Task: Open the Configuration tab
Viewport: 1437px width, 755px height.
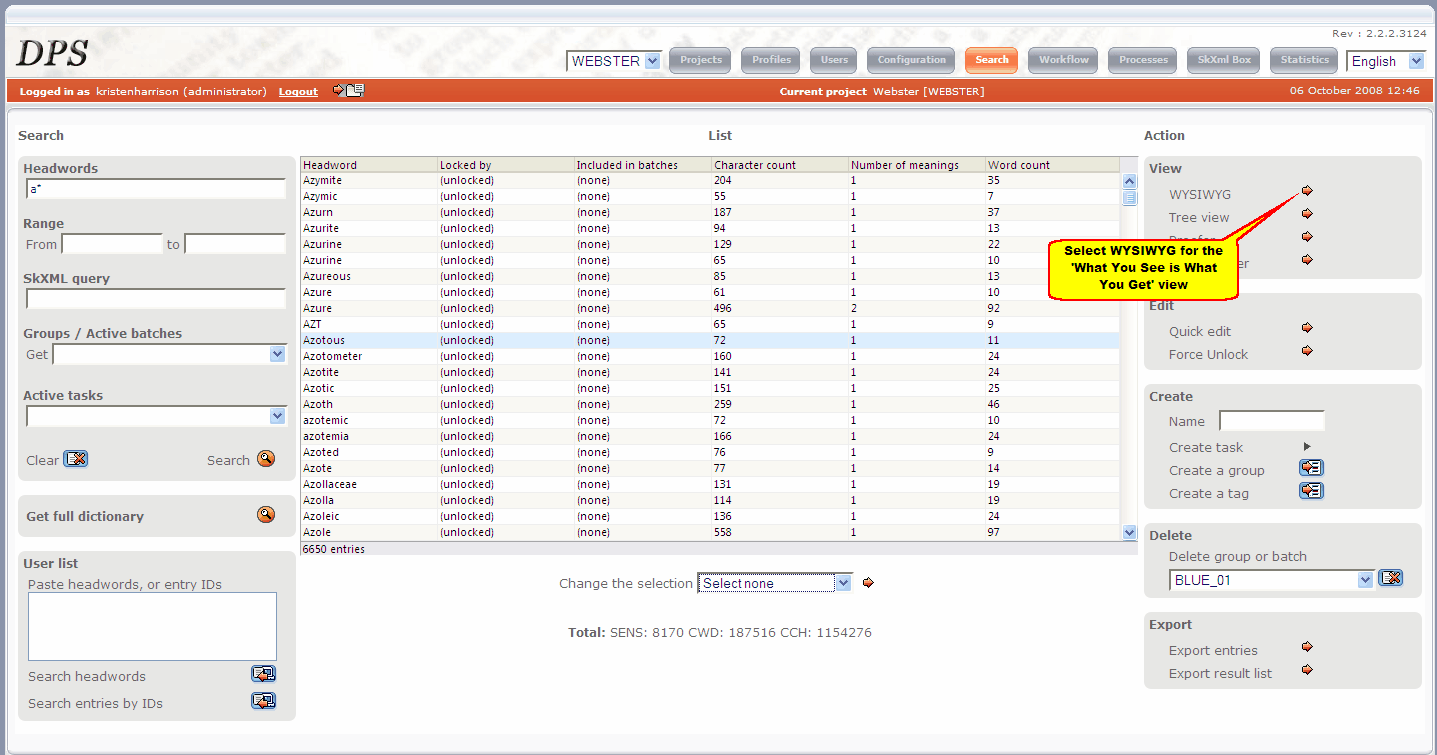Action: click(911, 60)
